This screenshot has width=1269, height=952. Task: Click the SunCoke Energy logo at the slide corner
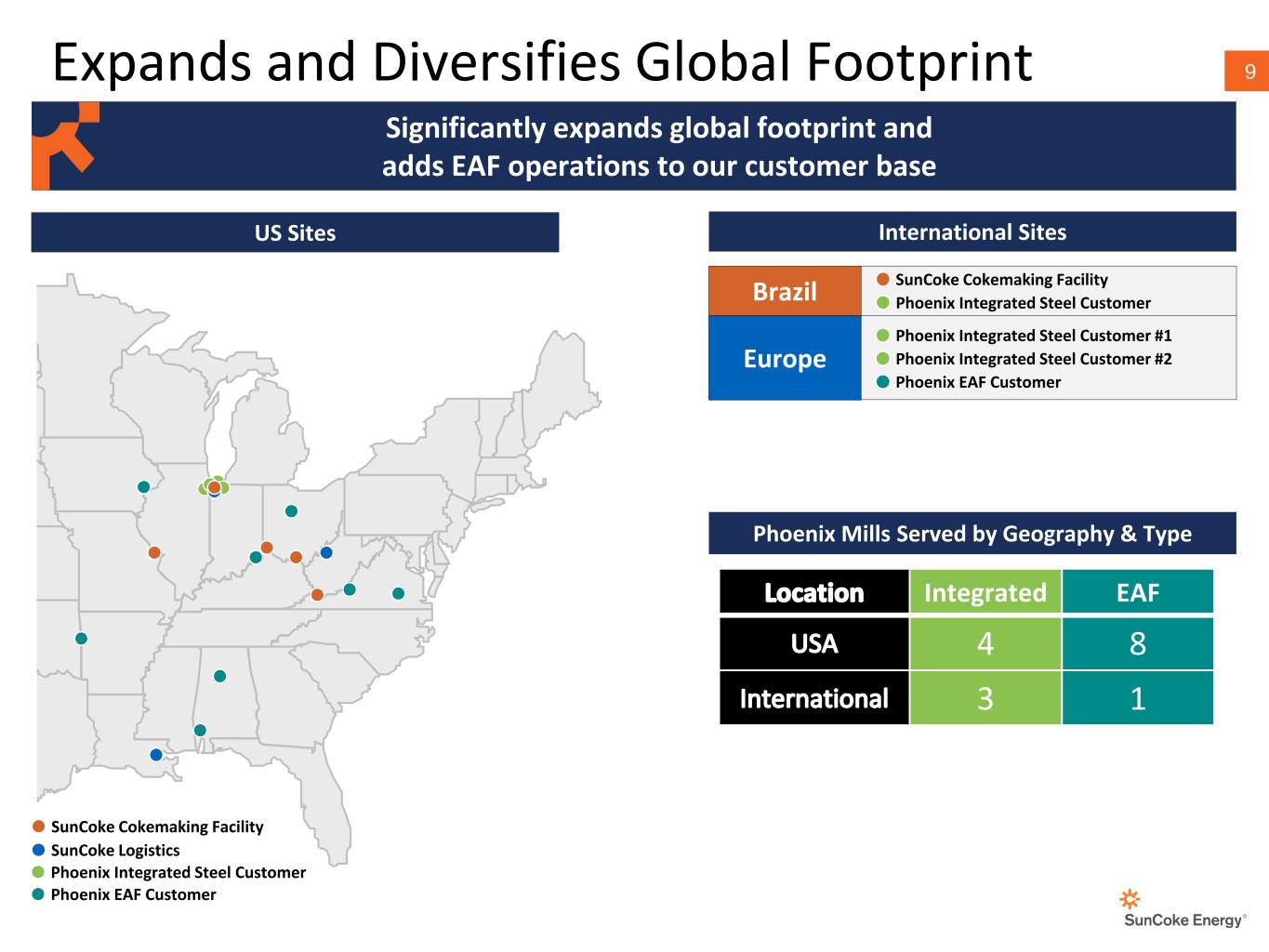point(1184,908)
